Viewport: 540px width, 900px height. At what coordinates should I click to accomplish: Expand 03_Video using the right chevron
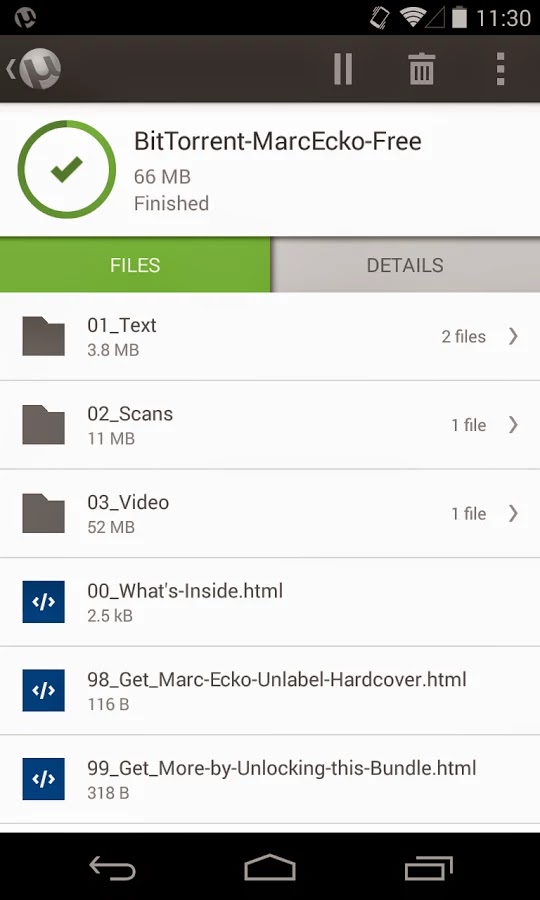click(513, 513)
